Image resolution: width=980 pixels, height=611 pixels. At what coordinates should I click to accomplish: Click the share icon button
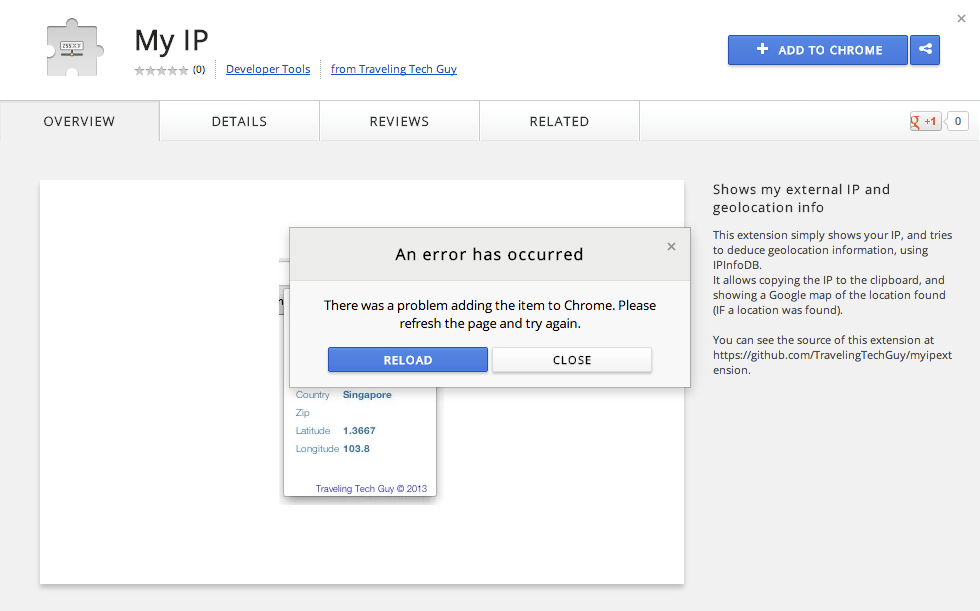coord(925,49)
